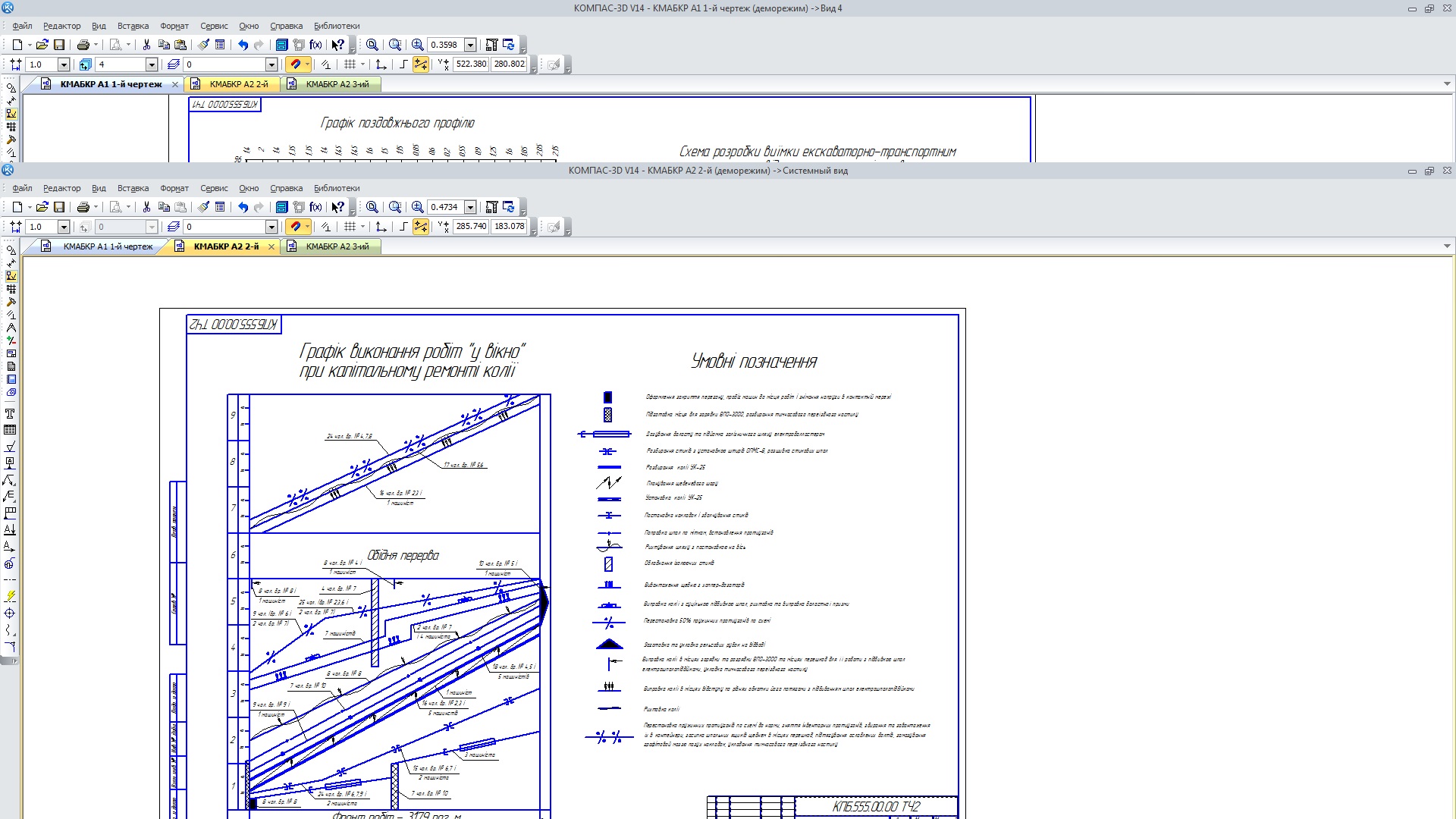The width and height of the screenshot is (1456, 819).
Task: Toggle grid display in rear A1 window
Action: point(350,64)
